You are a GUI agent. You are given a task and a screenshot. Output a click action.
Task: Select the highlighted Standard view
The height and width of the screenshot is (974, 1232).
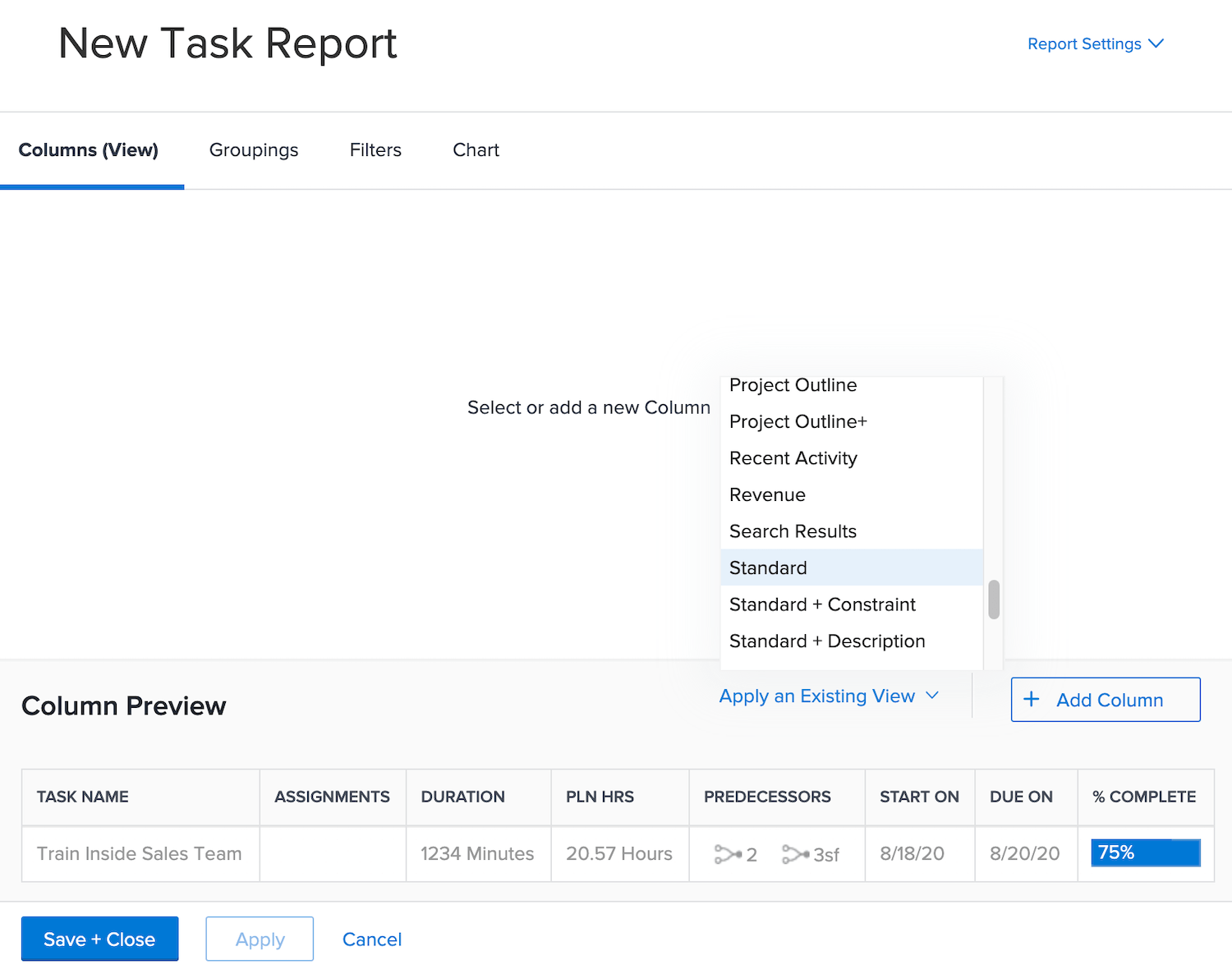tap(852, 567)
